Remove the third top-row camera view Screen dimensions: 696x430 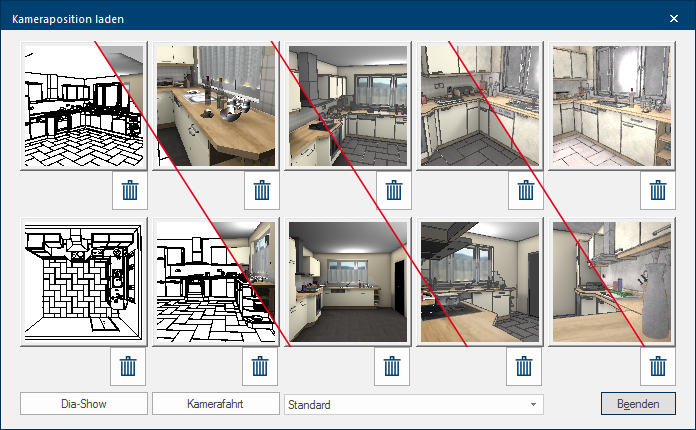[393, 190]
